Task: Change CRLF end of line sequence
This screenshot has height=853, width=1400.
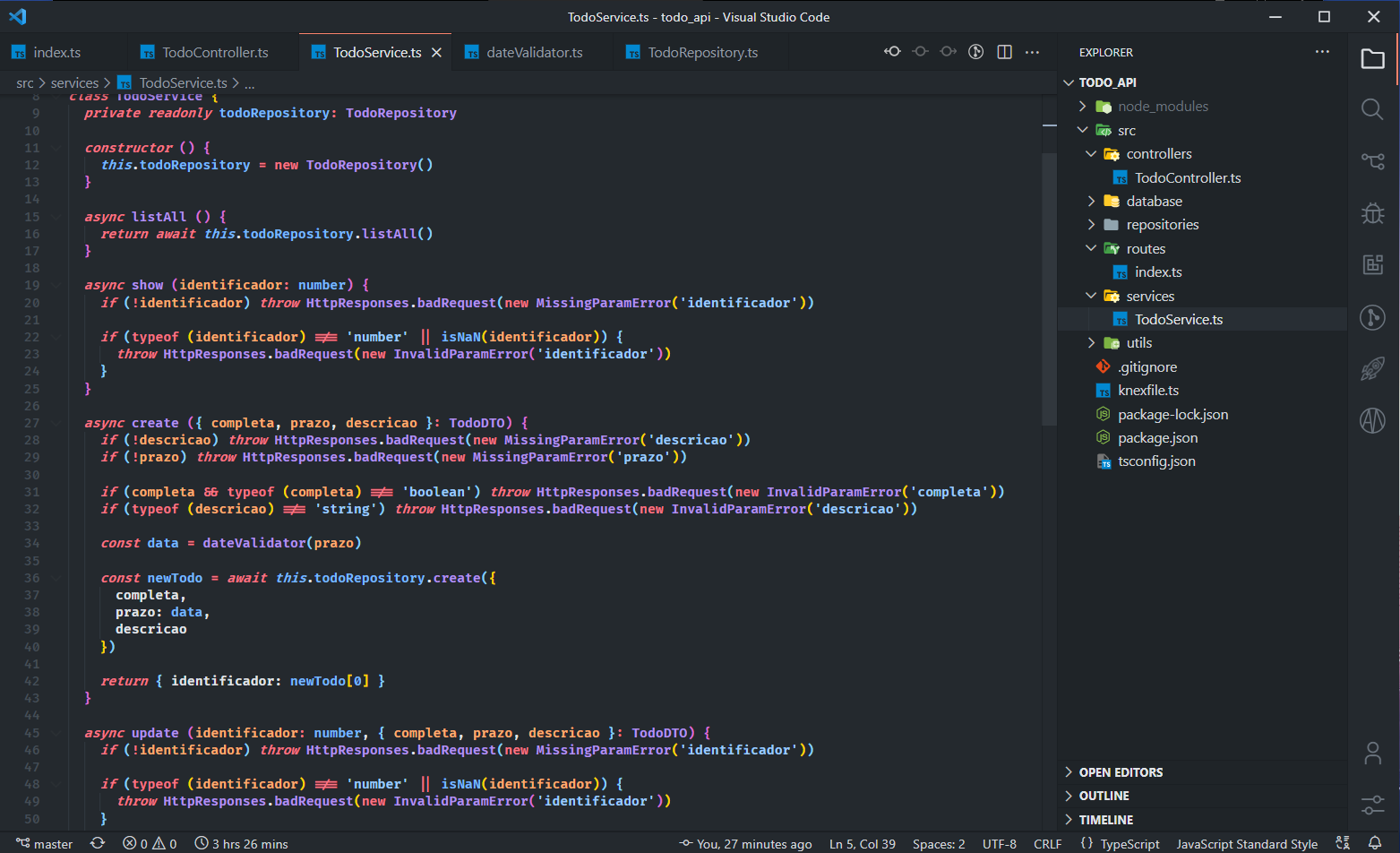Action: click(x=1047, y=843)
